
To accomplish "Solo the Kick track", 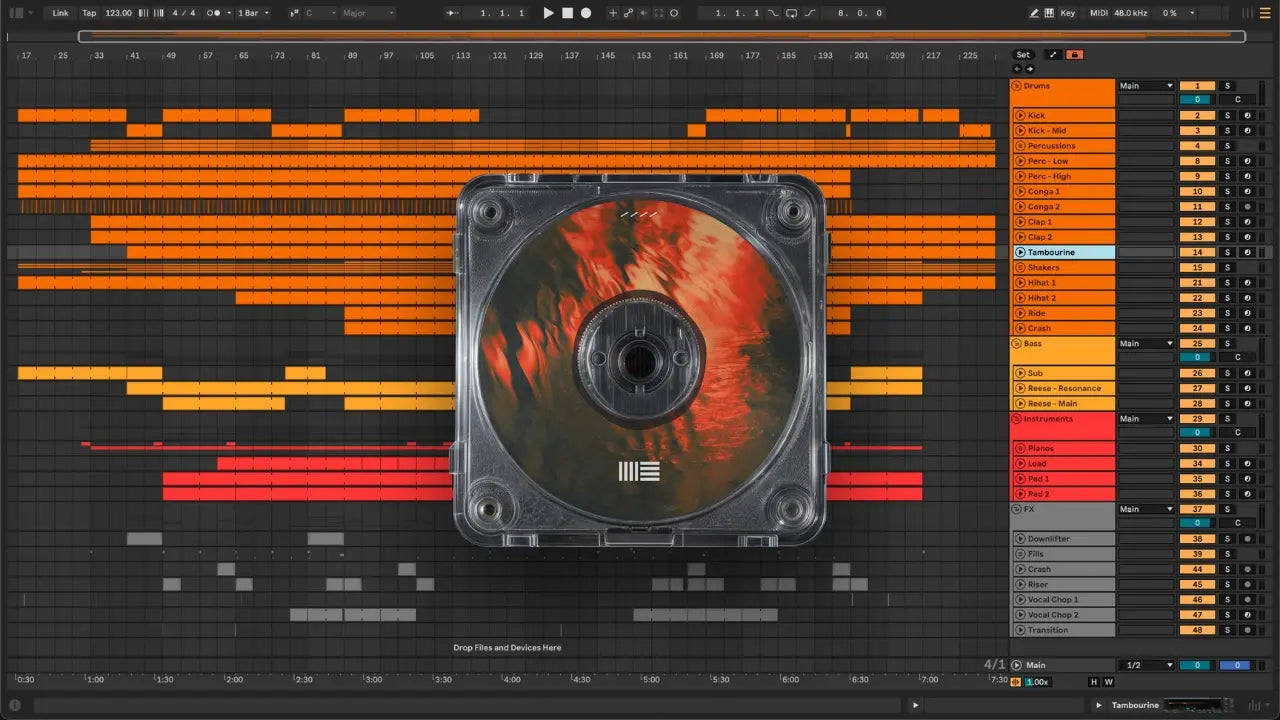I will [x=1227, y=116].
